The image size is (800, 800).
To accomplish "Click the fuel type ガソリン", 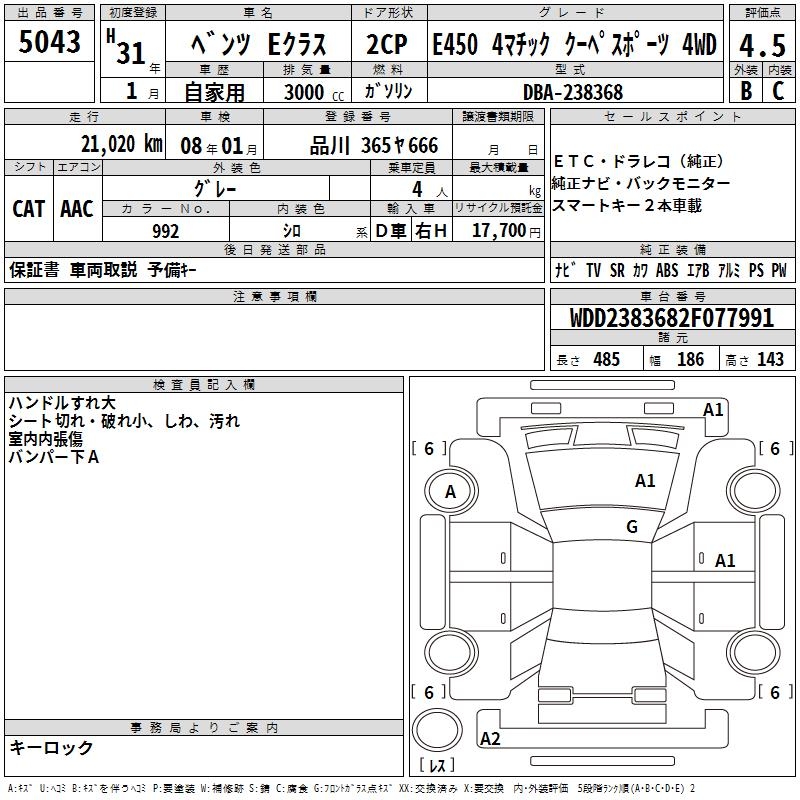I will tap(388, 91).
